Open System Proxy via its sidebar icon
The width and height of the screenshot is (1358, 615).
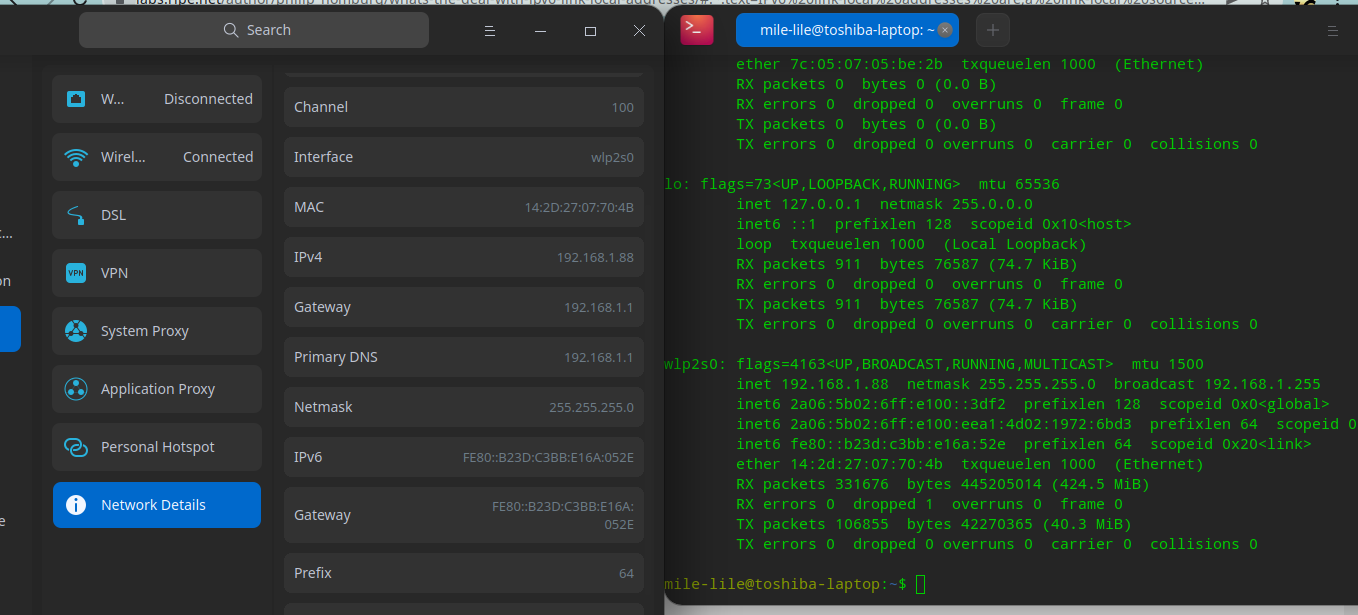point(76,331)
